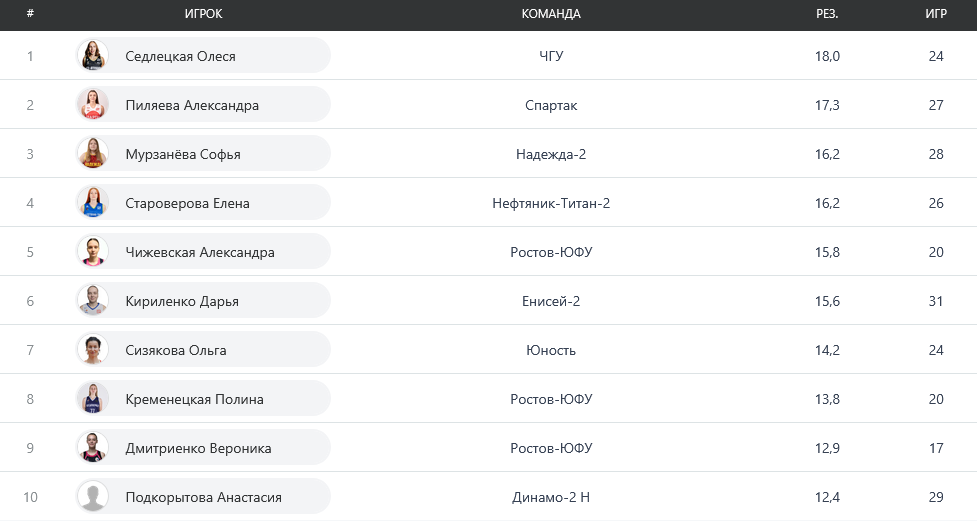977x532 pixels.
Task: Open the Нефтяник-Титан-2 team link
Action: click(551, 203)
